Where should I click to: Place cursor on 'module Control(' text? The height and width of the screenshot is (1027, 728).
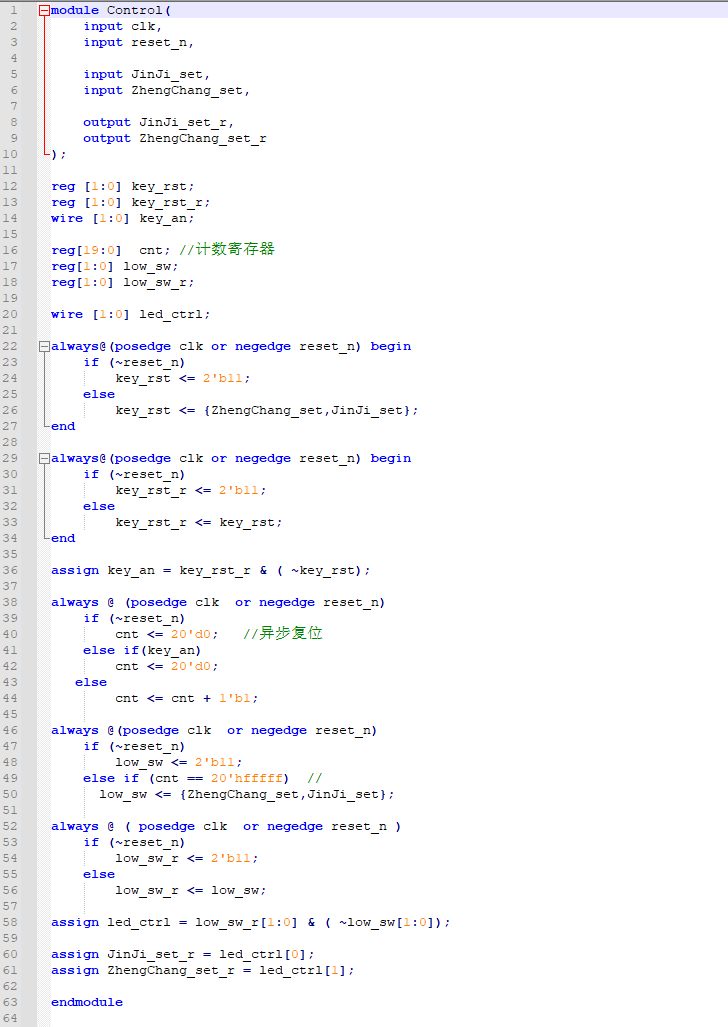tap(111, 10)
